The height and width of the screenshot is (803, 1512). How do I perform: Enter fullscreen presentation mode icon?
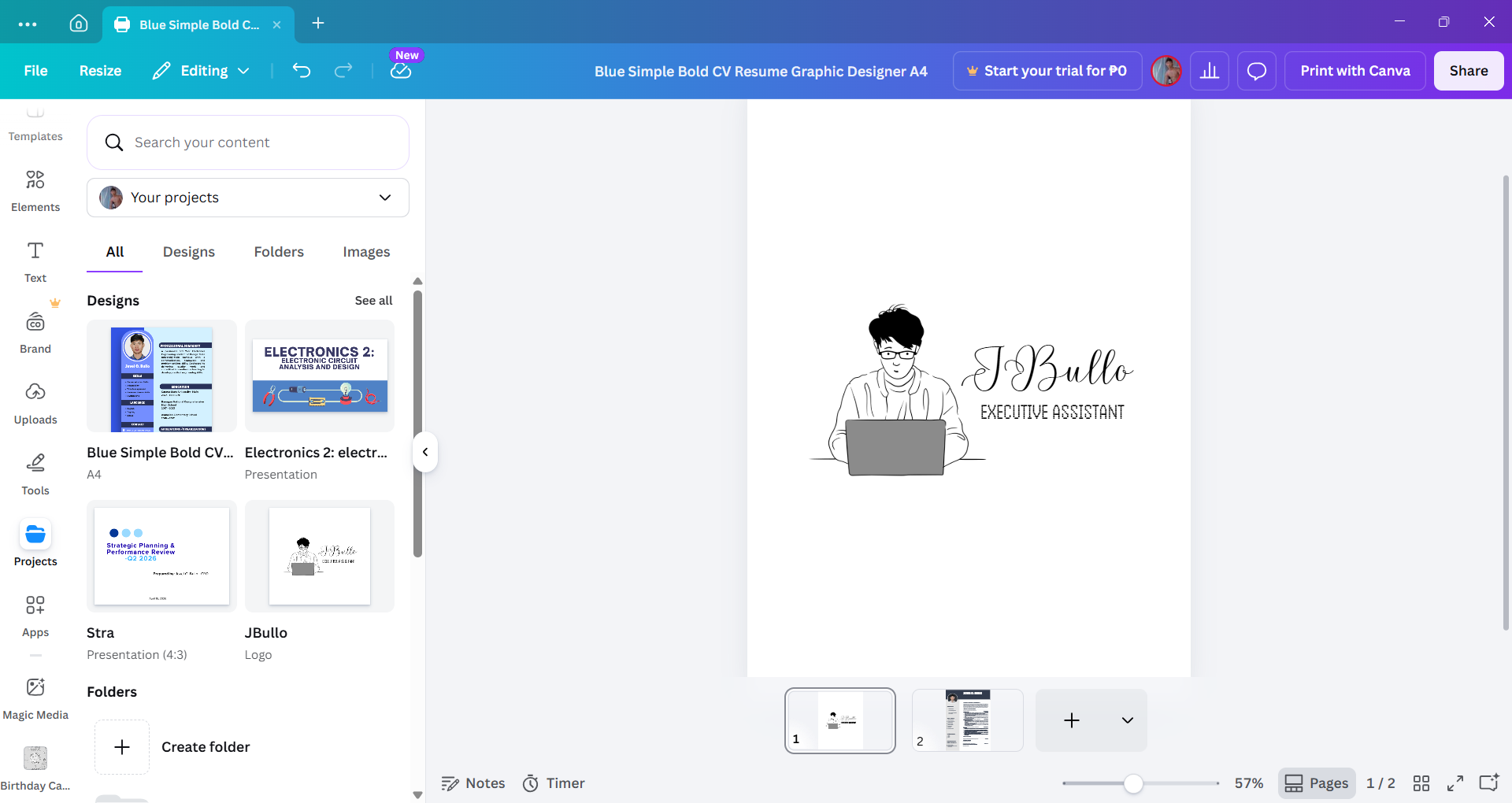(x=1455, y=783)
